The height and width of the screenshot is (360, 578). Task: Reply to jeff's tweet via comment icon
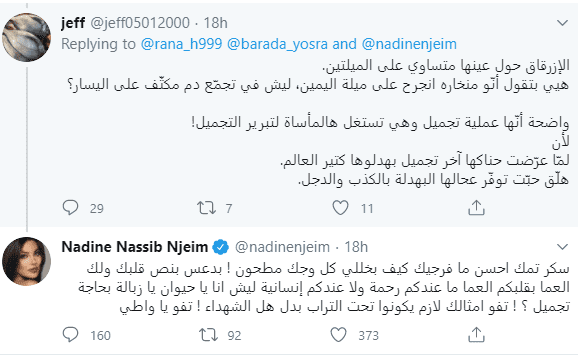[70, 207]
